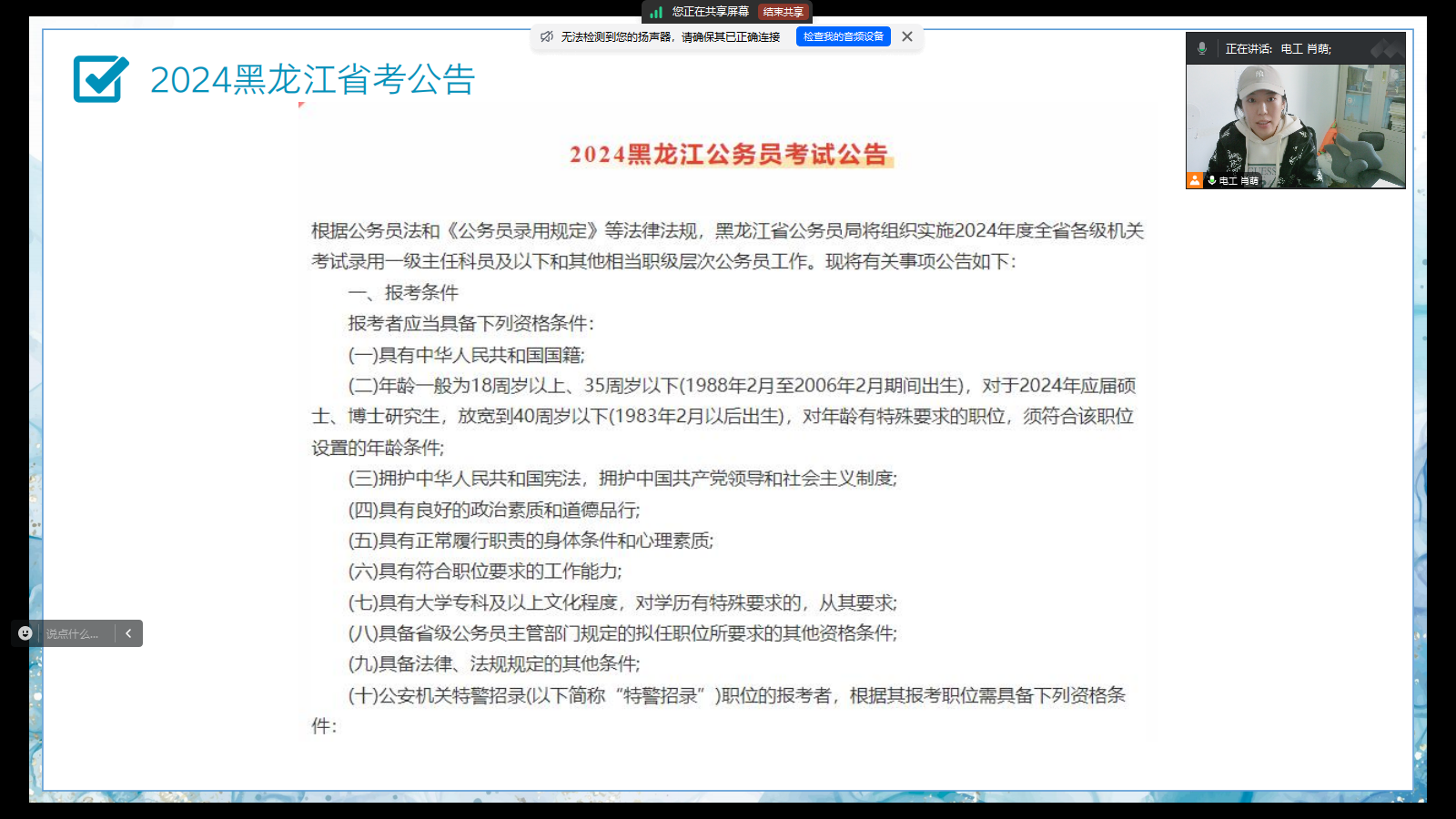
Task: Collapse the floating chat bar with the chevron
Action: (x=128, y=633)
